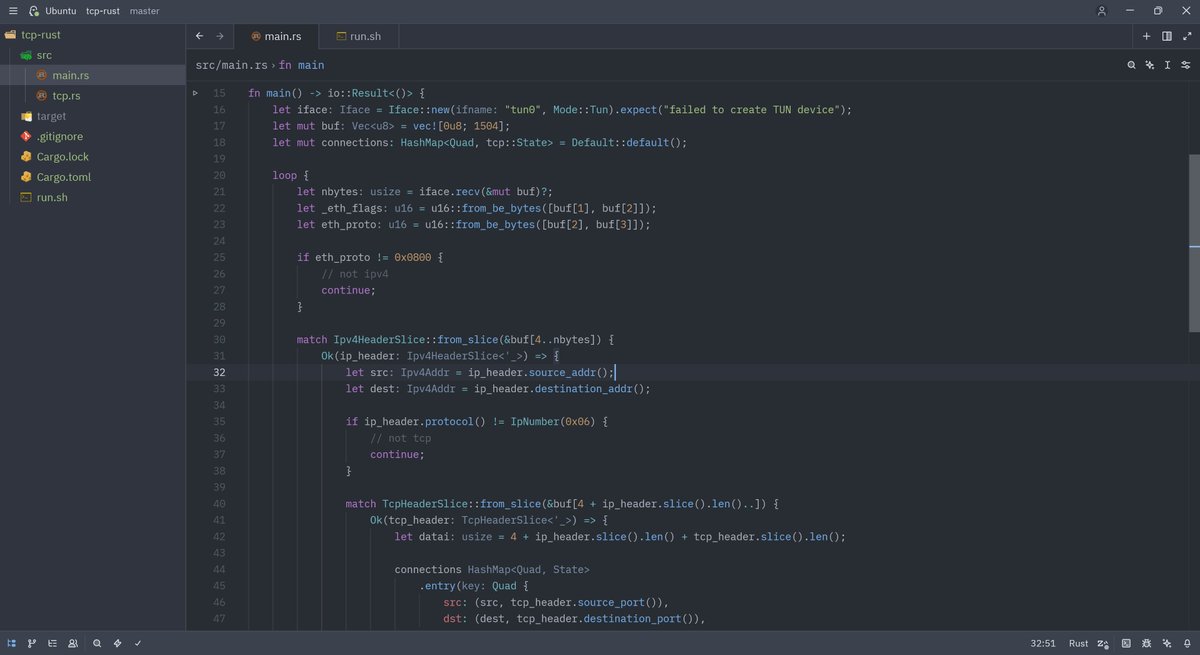Click the 0x0800 constant on line 25
This screenshot has height=655, width=1200.
[x=412, y=257]
